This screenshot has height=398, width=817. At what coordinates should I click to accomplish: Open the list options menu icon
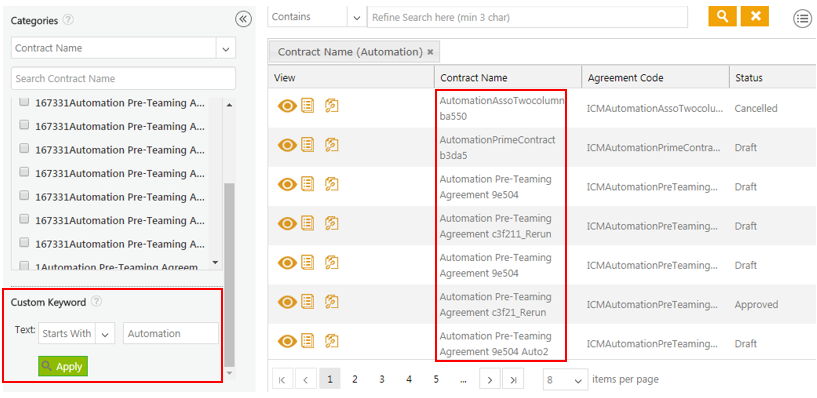click(x=802, y=18)
